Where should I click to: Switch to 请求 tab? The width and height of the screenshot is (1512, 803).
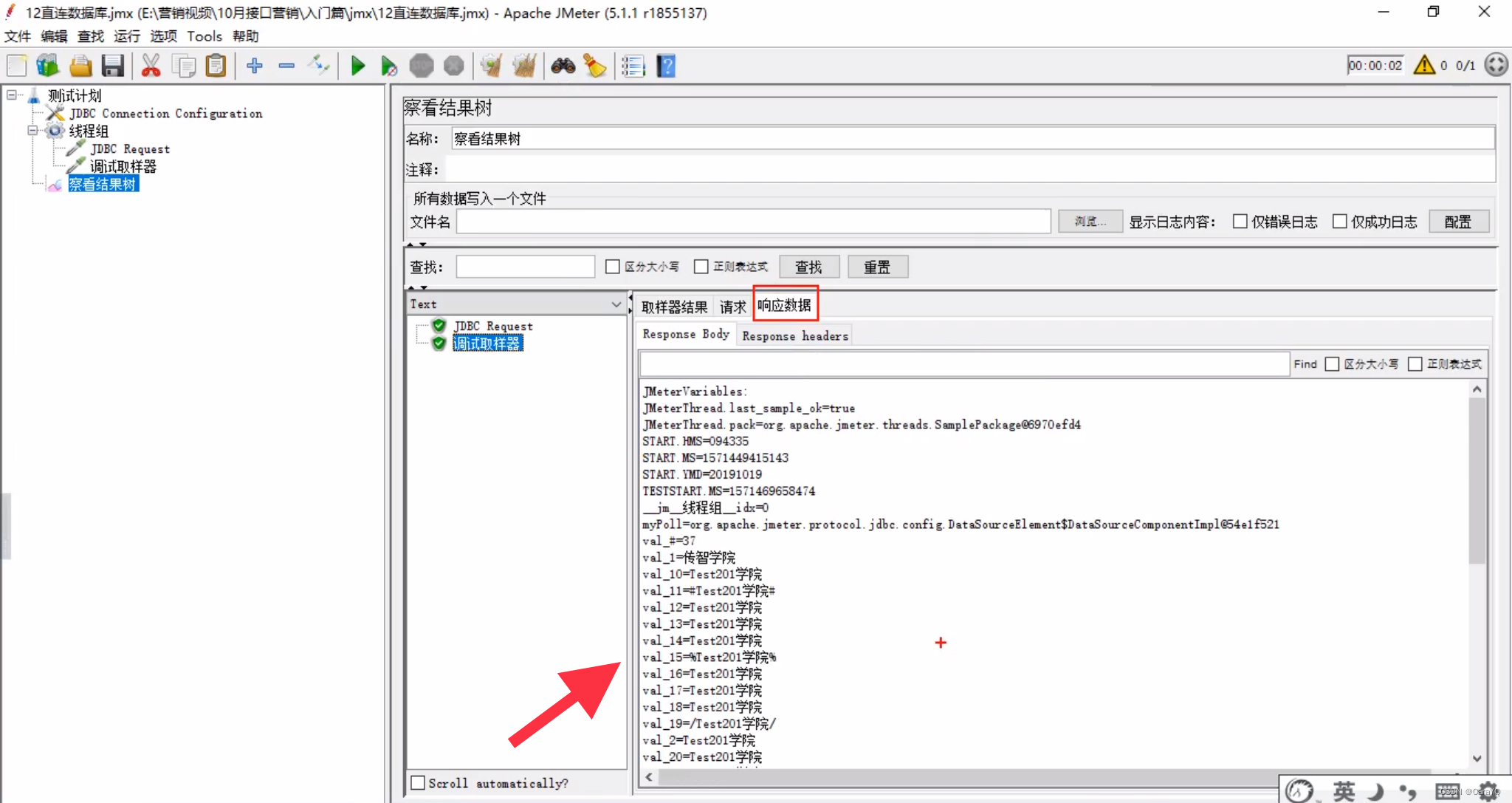[732, 307]
